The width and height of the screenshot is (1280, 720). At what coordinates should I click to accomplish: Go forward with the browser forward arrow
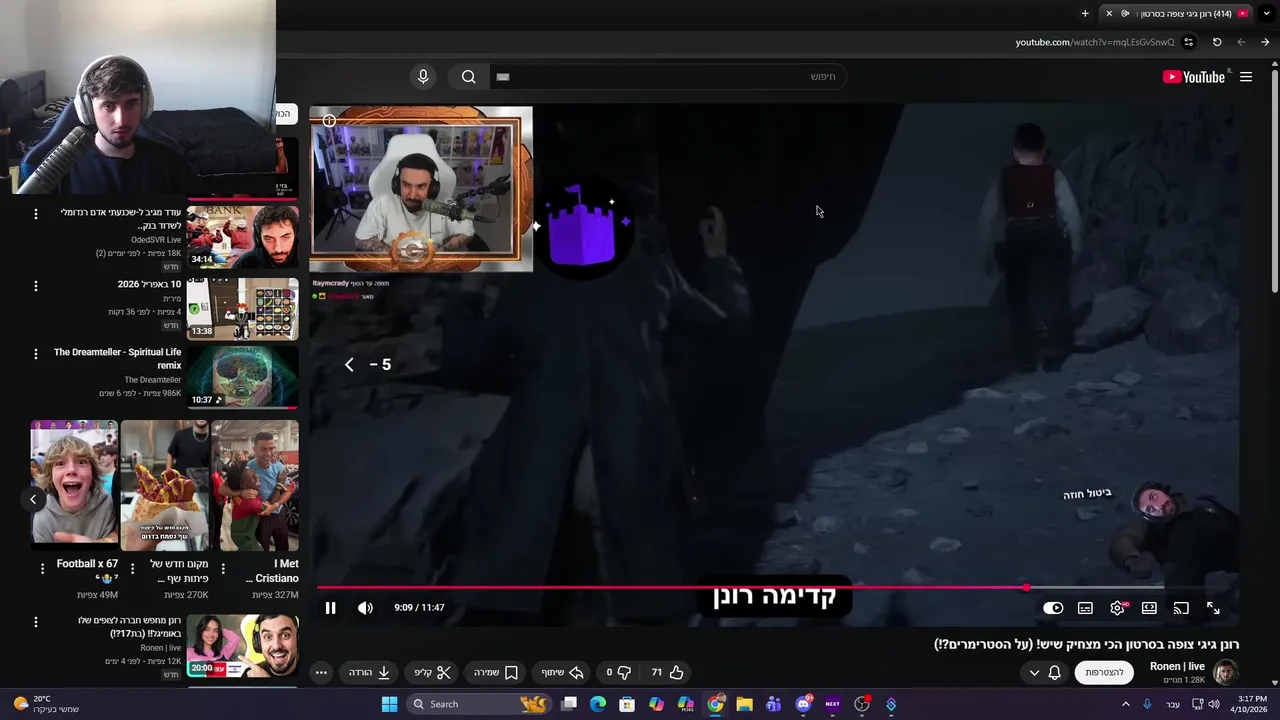(1241, 42)
